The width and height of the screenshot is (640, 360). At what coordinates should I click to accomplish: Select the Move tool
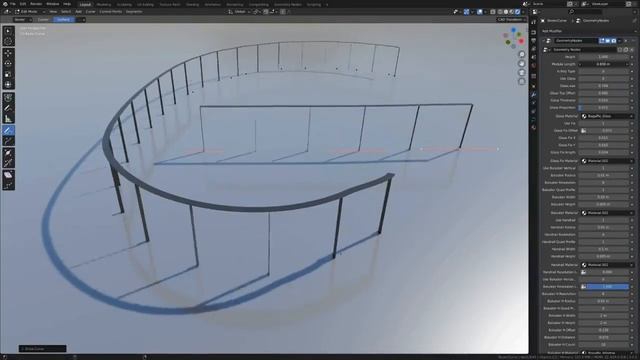(x=8, y=53)
